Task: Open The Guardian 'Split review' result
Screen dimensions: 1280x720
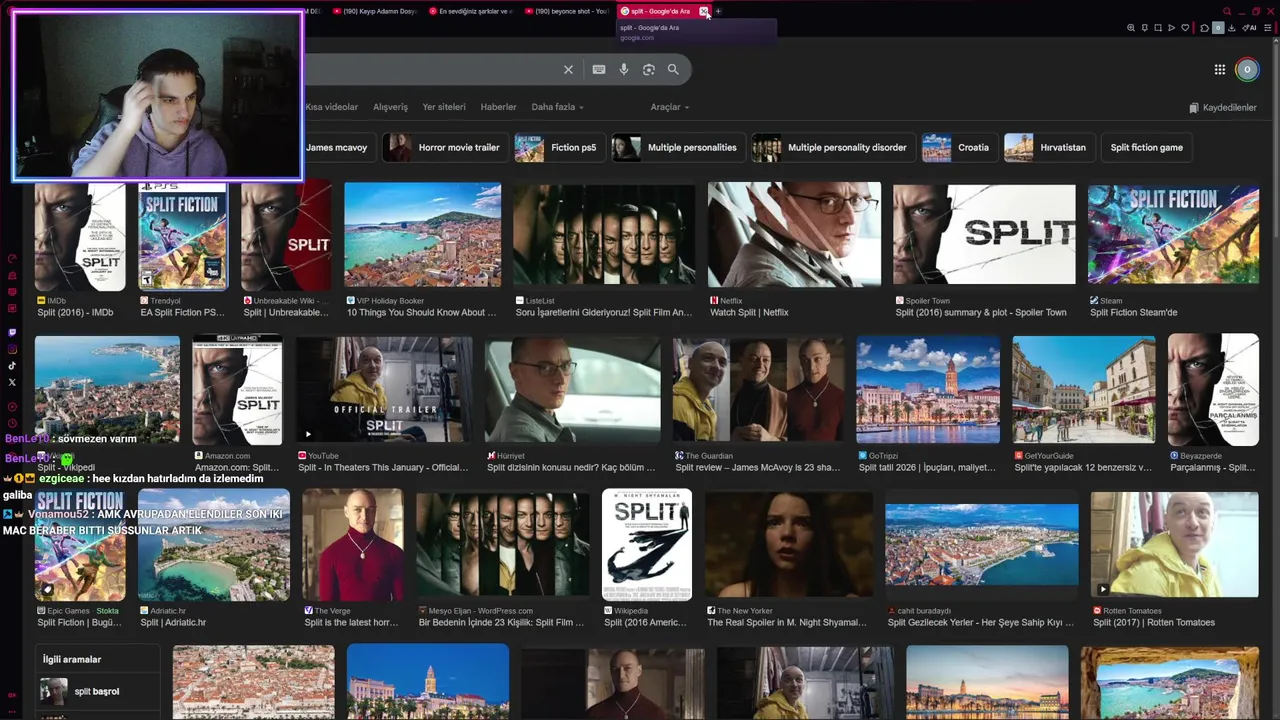Action: click(757, 468)
